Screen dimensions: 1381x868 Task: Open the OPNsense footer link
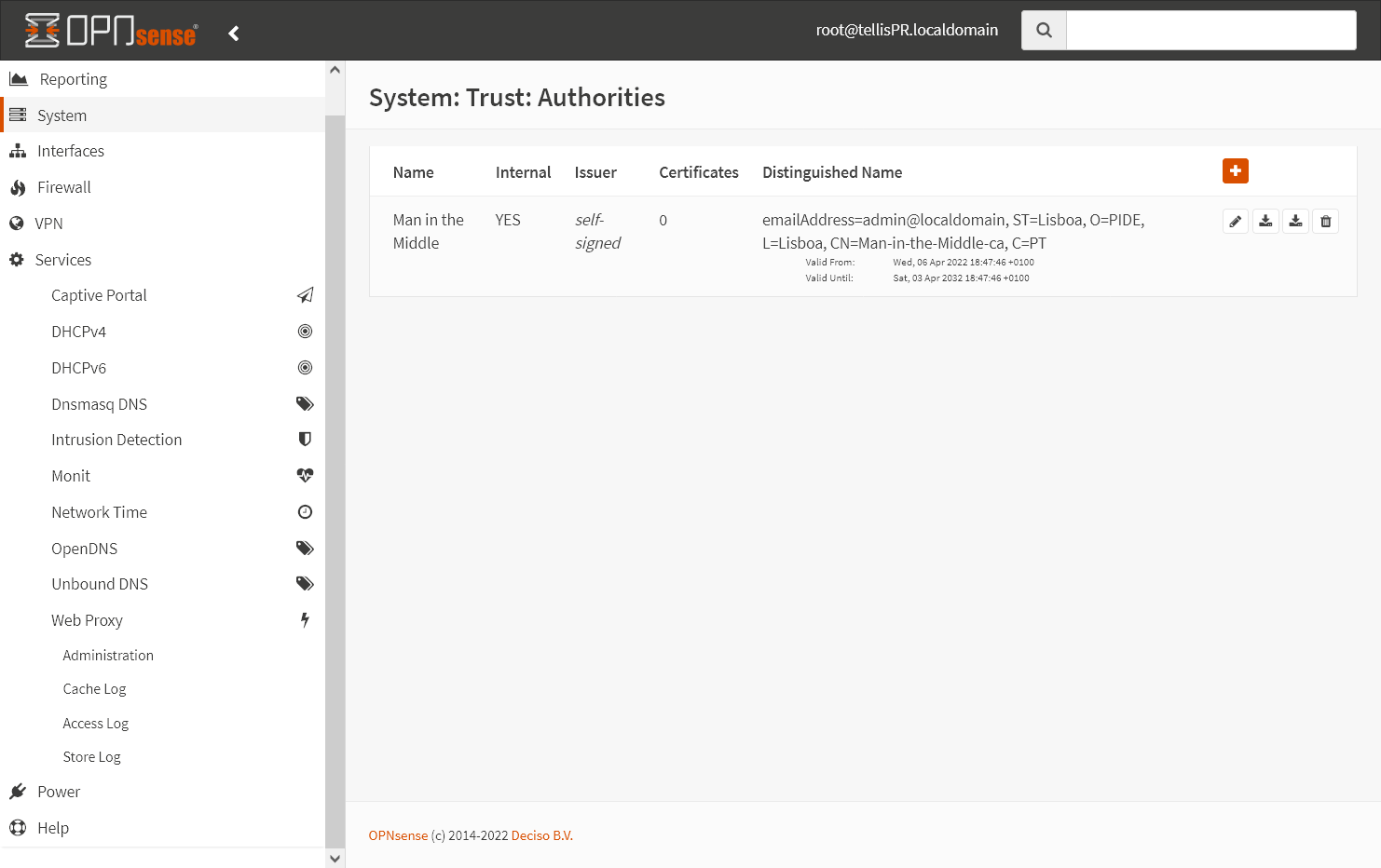398,835
